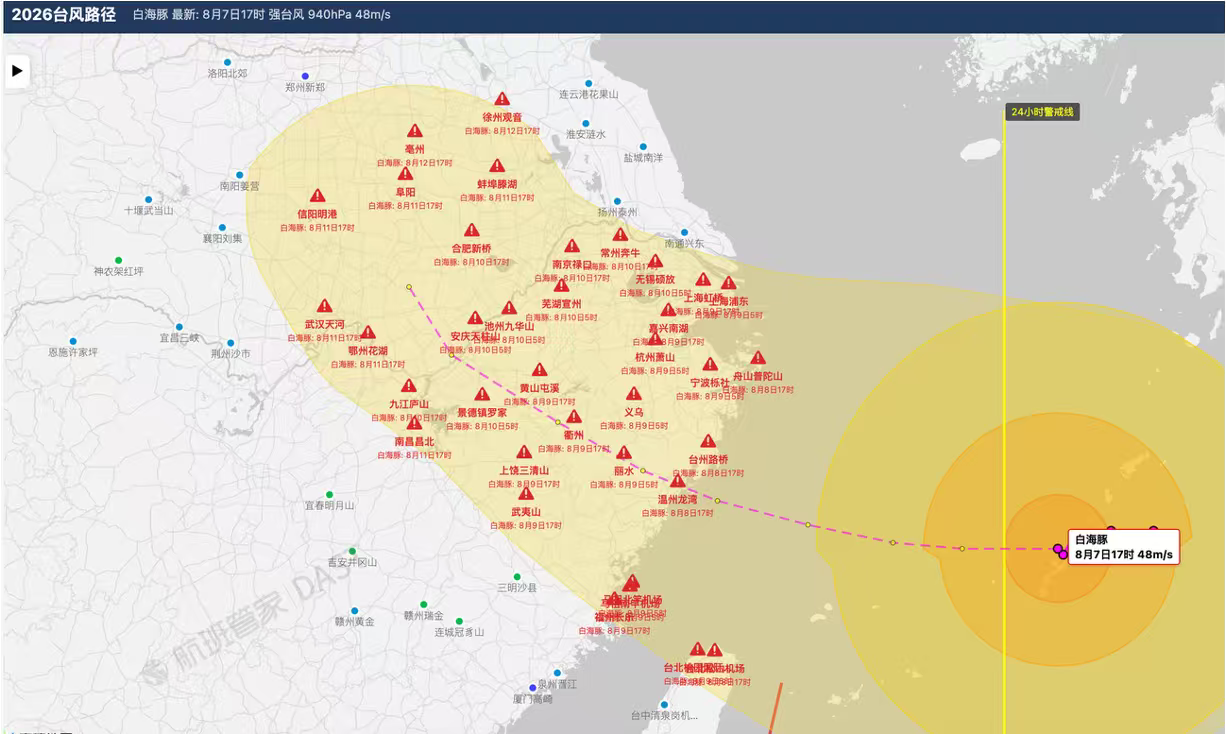1226x734 pixels.
Task: Select 信阳明港 alert icon
Action: pyautogui.click(x=317, y=196)
